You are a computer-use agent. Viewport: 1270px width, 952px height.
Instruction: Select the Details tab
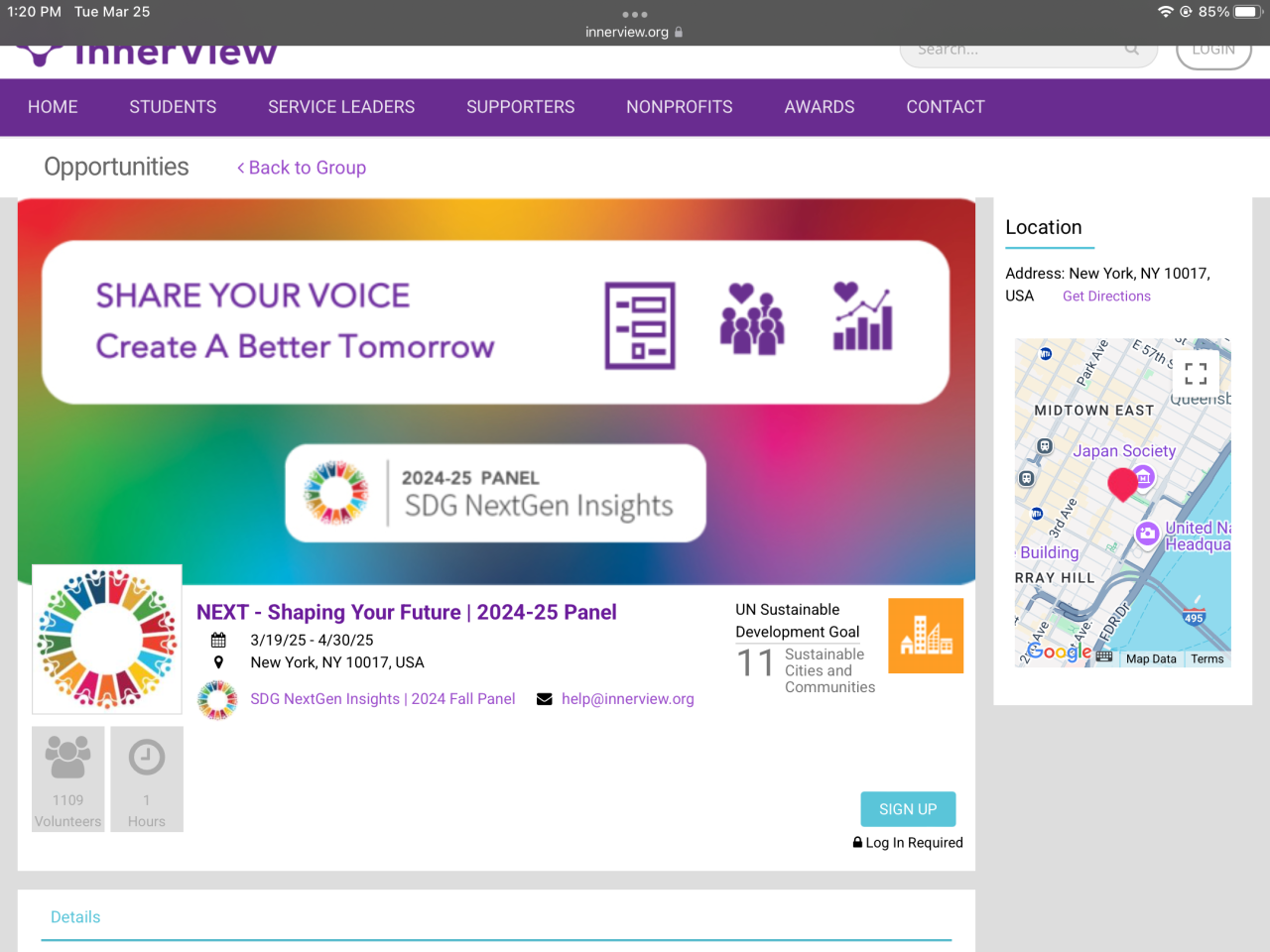[75, 917]
